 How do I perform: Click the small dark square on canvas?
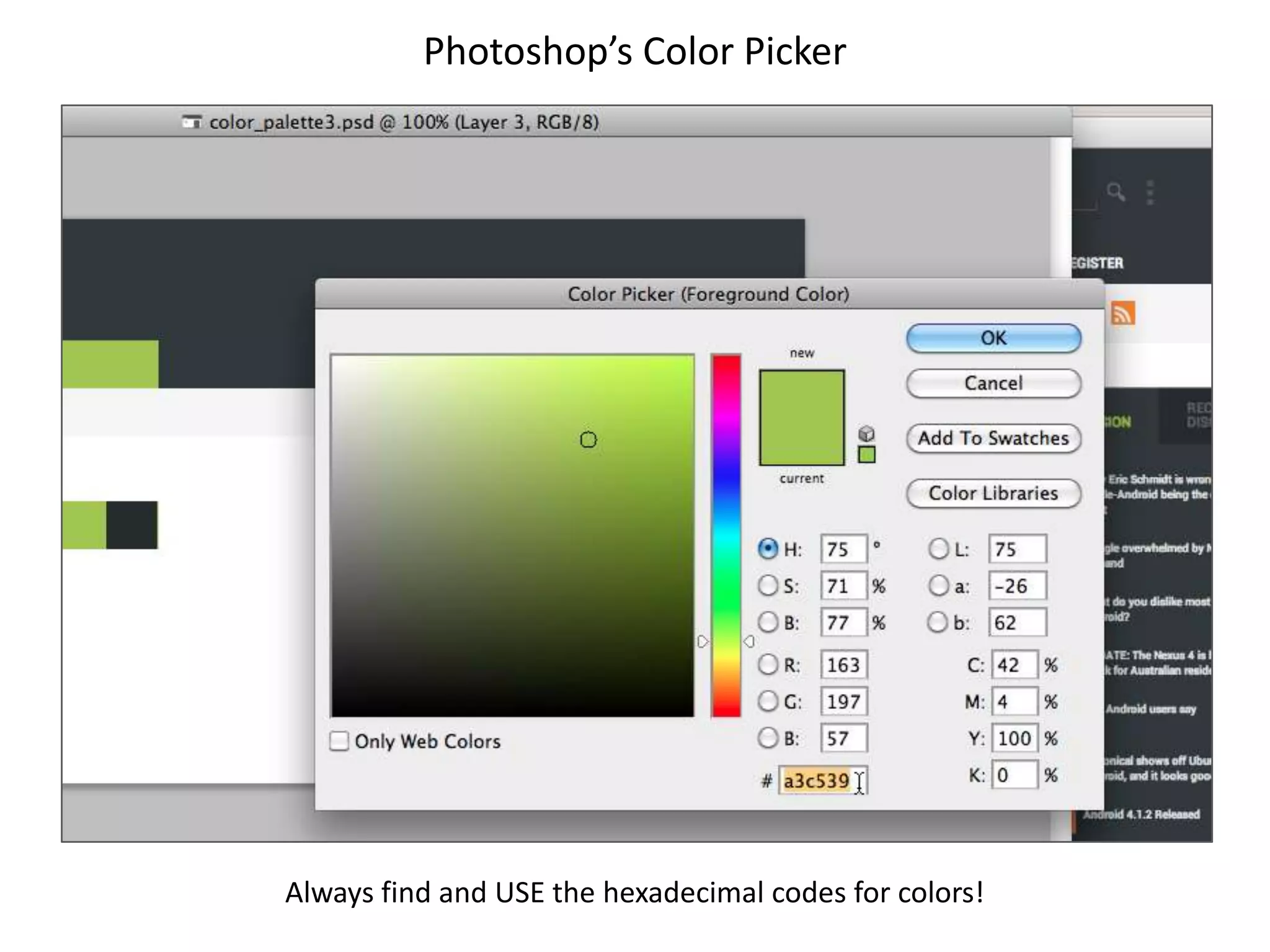[132, 525]
